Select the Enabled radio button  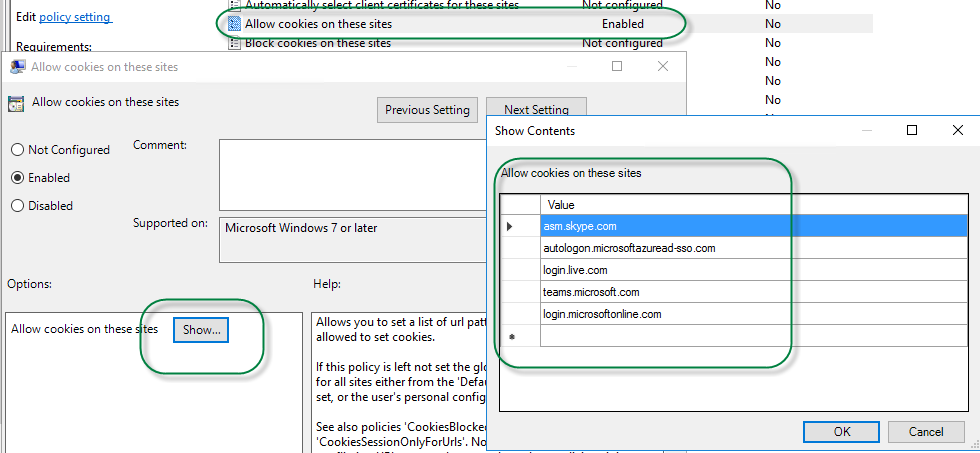18,178
